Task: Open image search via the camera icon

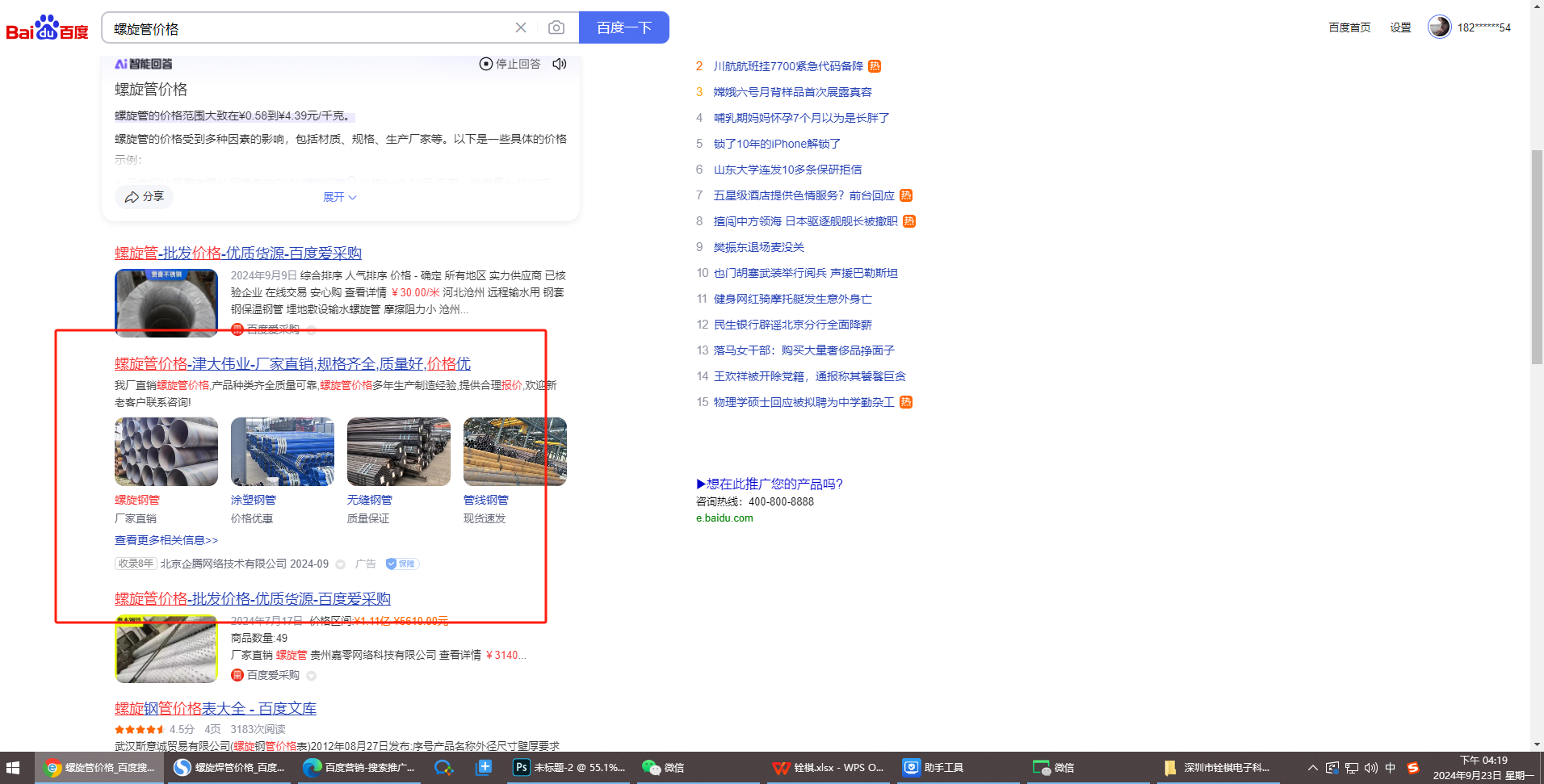Action: click(x=556, y=27)
